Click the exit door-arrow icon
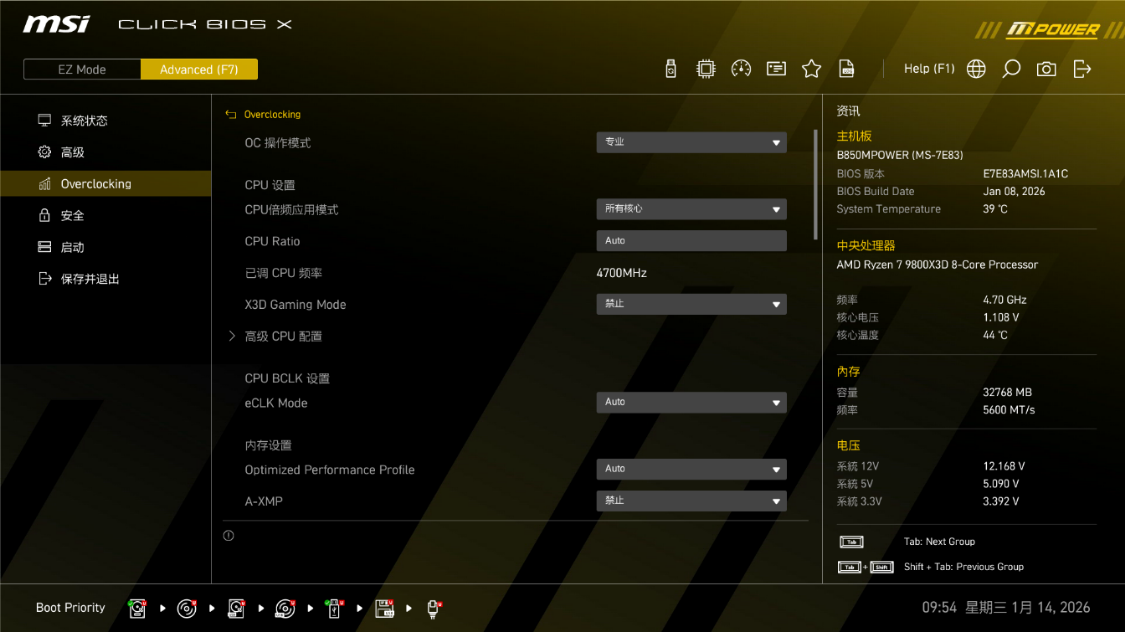The width and height of the screenshot is (1125, 632). pyautogui.click(x=1082, y=69)
